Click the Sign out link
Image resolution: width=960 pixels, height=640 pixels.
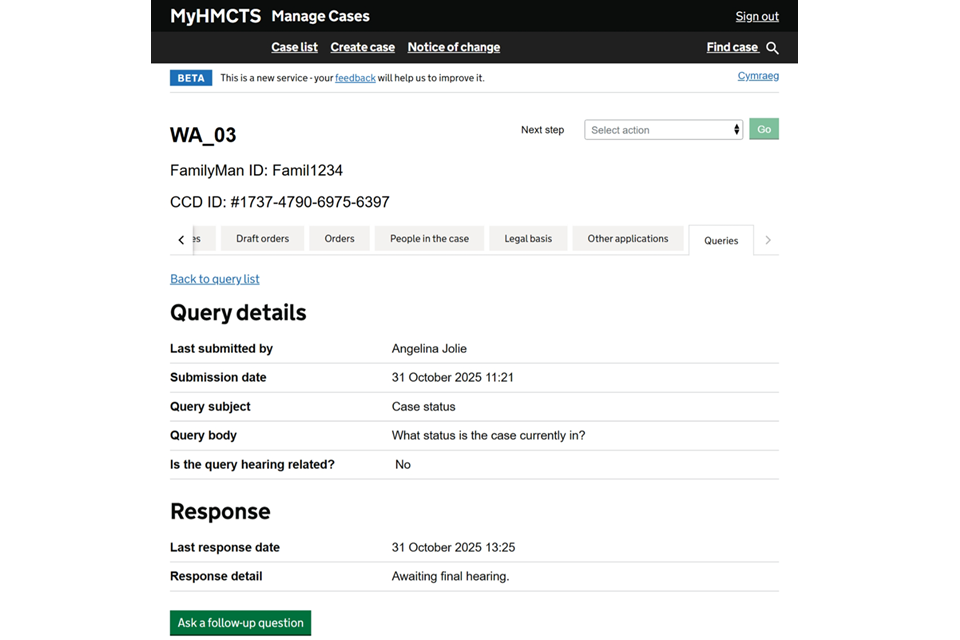pyautogui.click(x=757, y=16)
